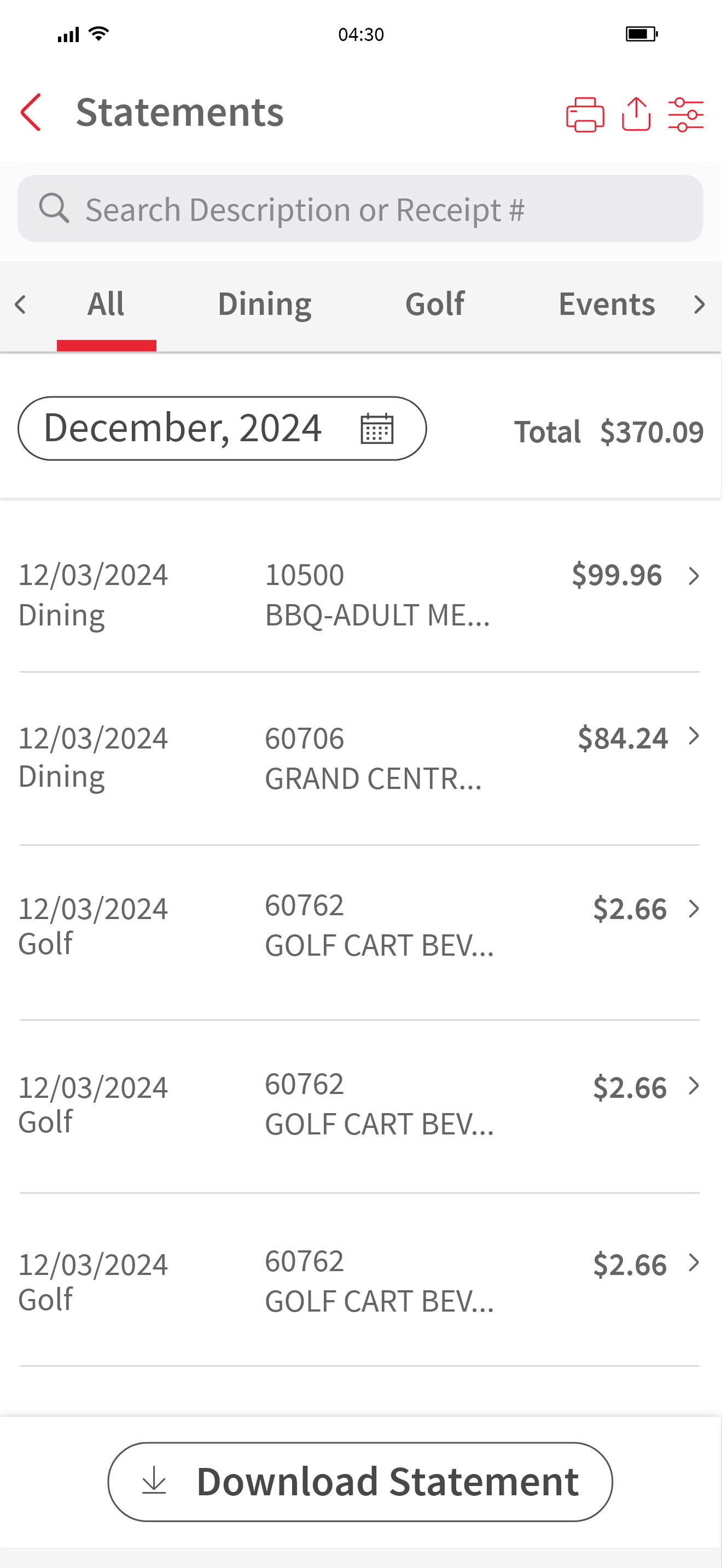Tap the download arrow icon
The image size is (722, 1568).
(154, 1480)
